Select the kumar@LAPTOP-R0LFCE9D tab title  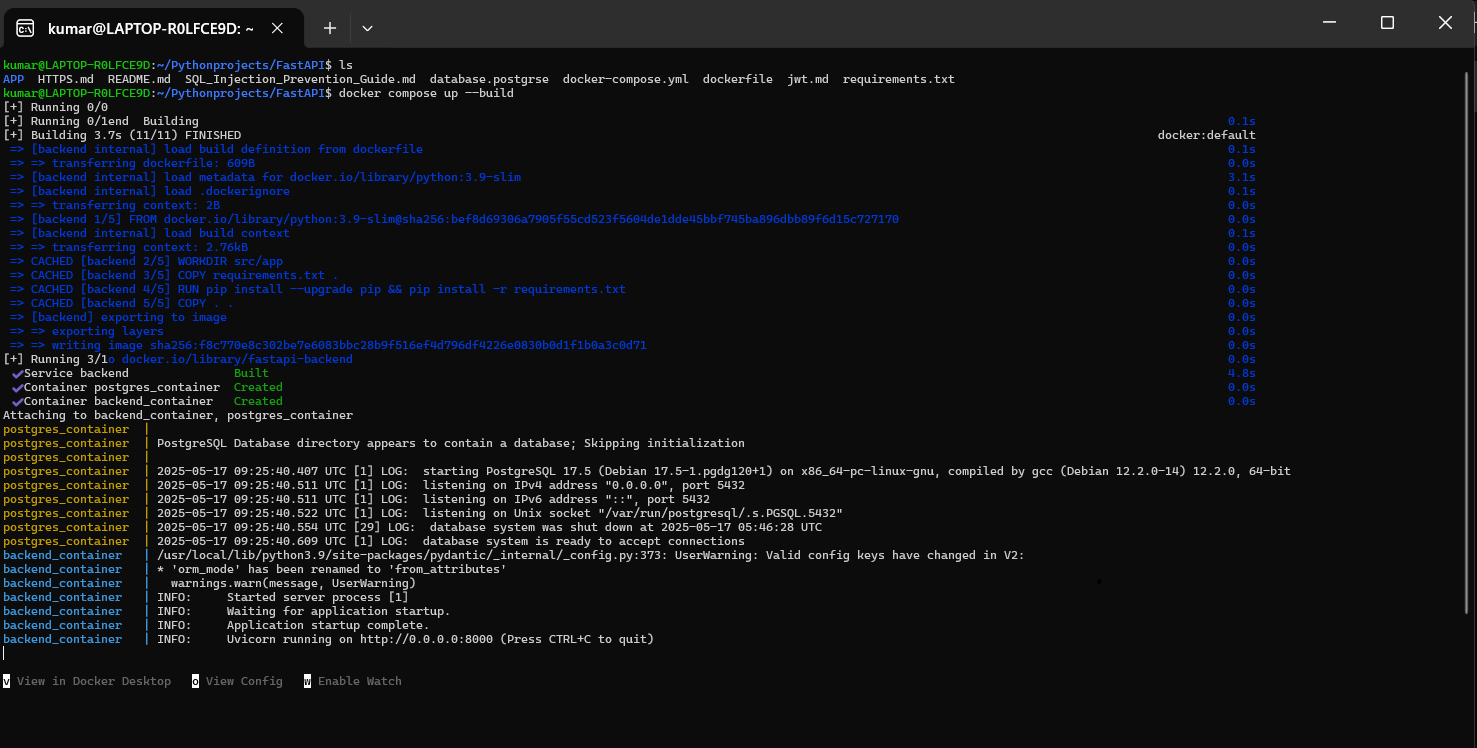click(150, 28)
